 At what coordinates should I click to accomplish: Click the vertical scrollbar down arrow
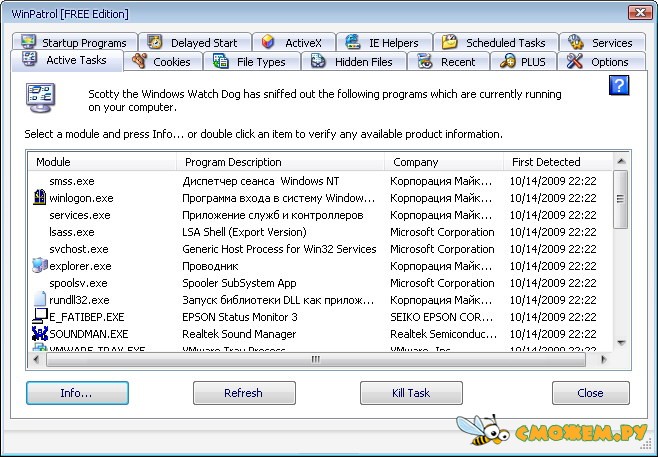click(621, 343)
